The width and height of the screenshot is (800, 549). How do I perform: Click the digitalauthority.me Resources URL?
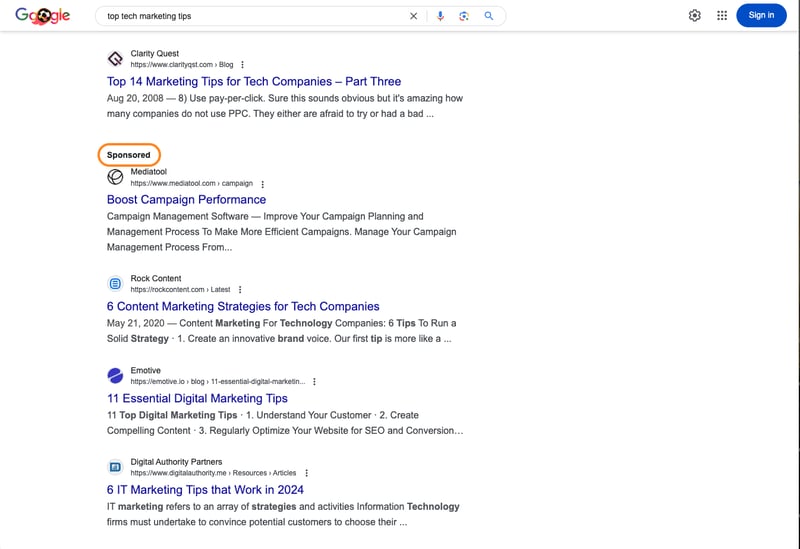tap(213, 473)
